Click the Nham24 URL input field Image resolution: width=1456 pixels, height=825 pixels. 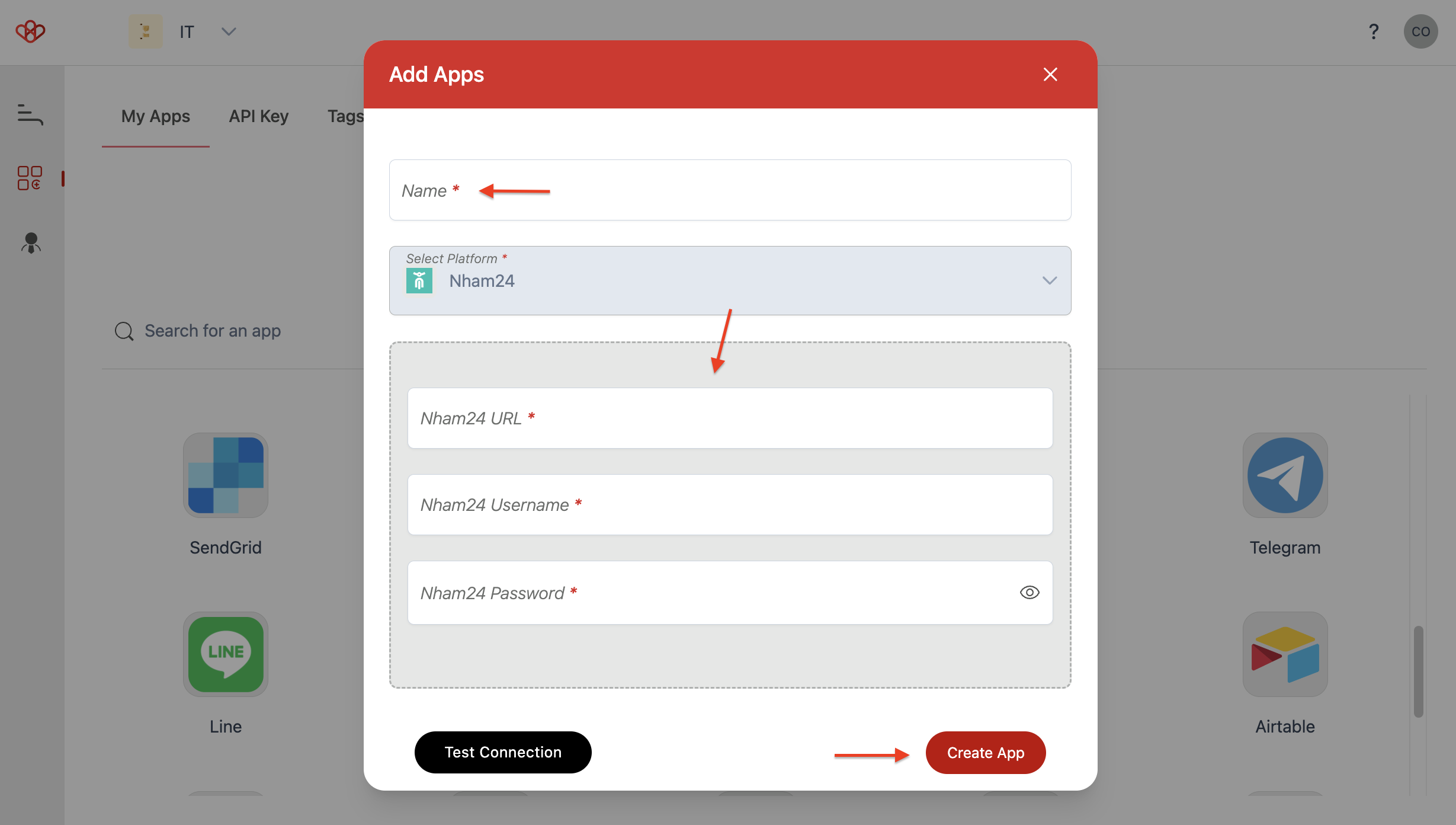(730, 417)
